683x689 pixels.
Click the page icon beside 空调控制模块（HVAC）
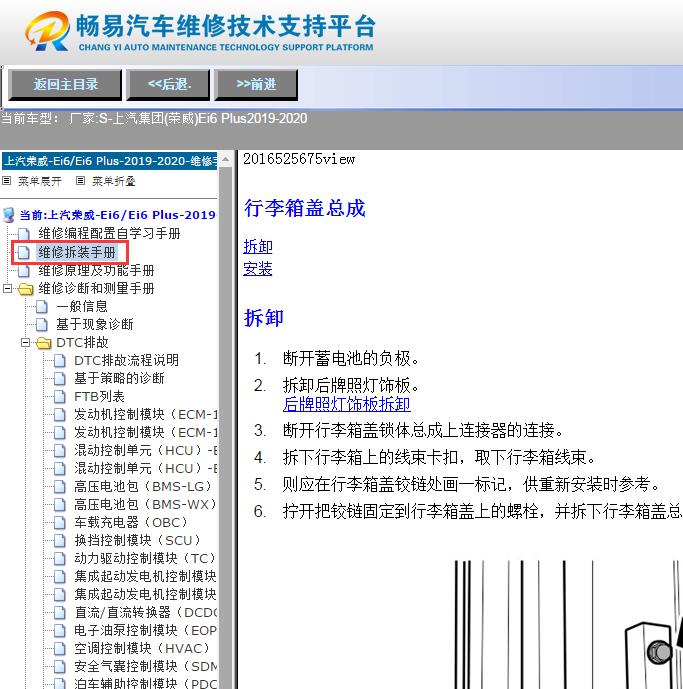point(60,649)
